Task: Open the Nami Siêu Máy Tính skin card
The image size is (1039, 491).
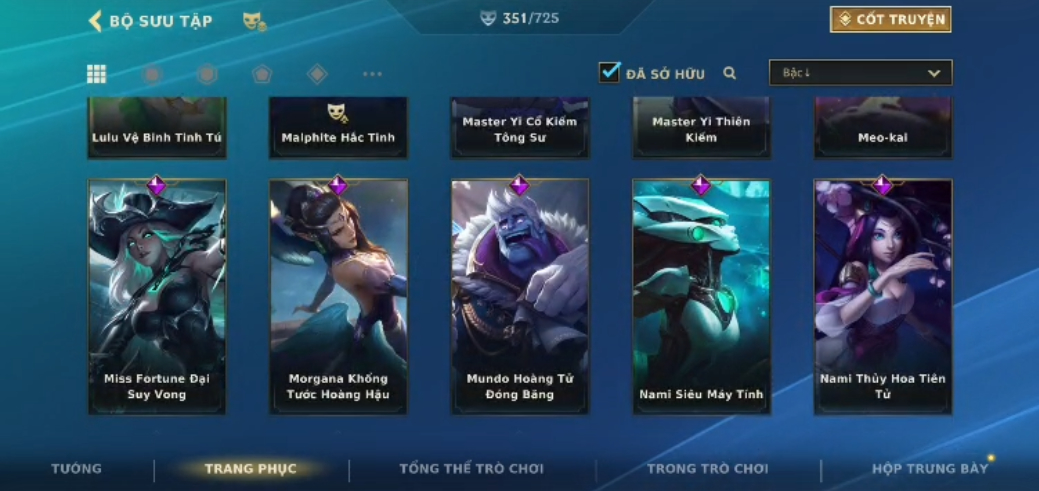Action: (702, 296)
